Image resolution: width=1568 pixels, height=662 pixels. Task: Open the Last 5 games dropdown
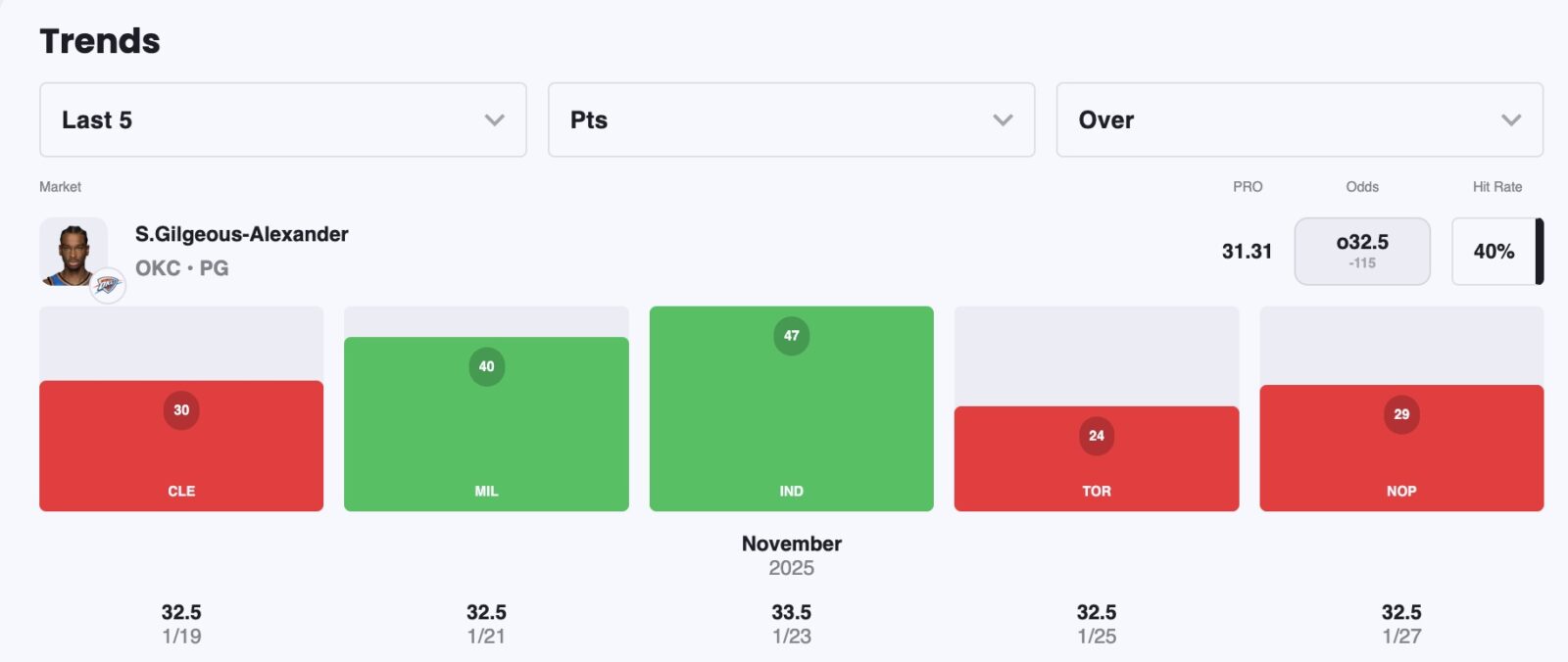(282, 119)
